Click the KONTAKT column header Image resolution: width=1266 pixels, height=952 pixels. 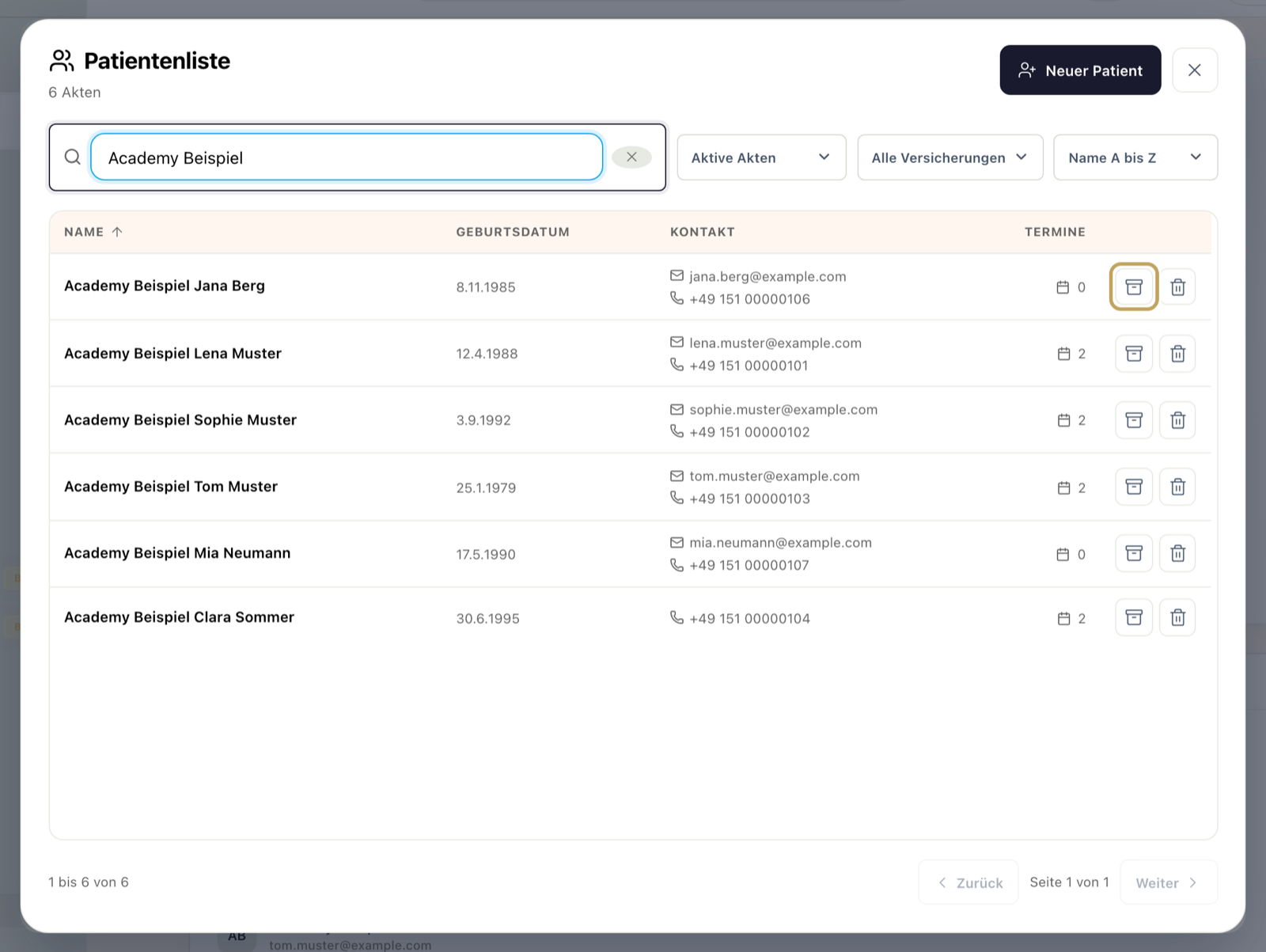point(703,232)
